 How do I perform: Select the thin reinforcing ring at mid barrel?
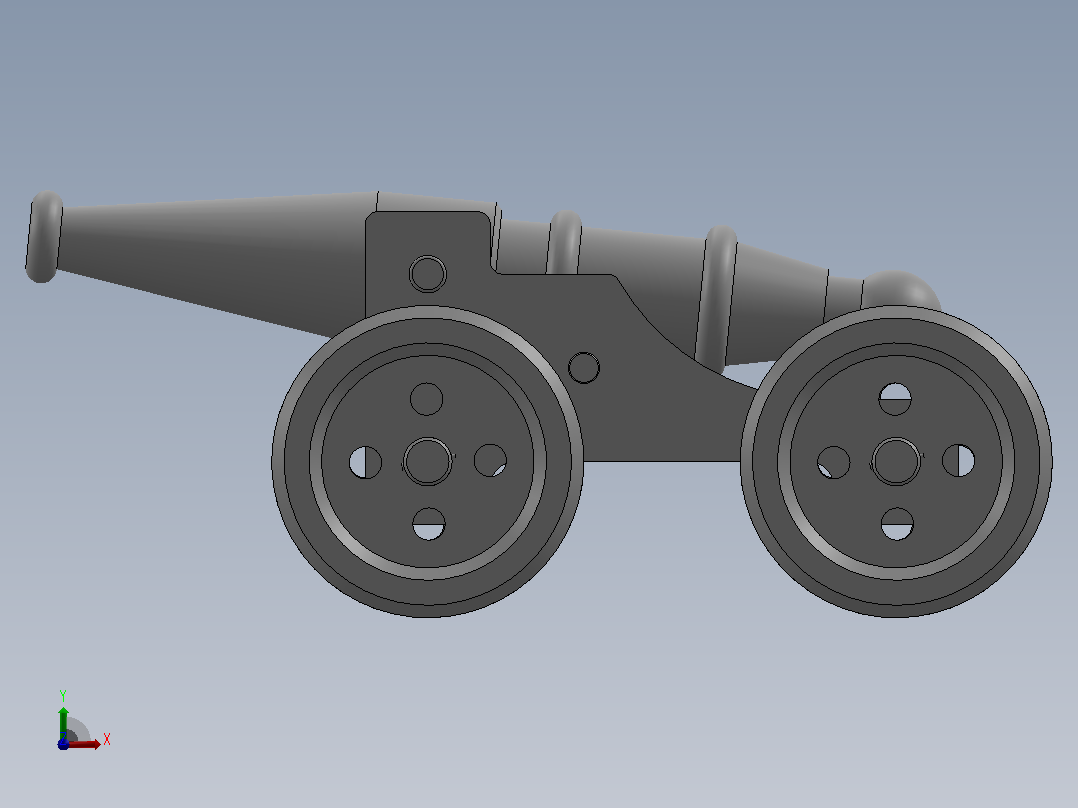coord(564,242)
